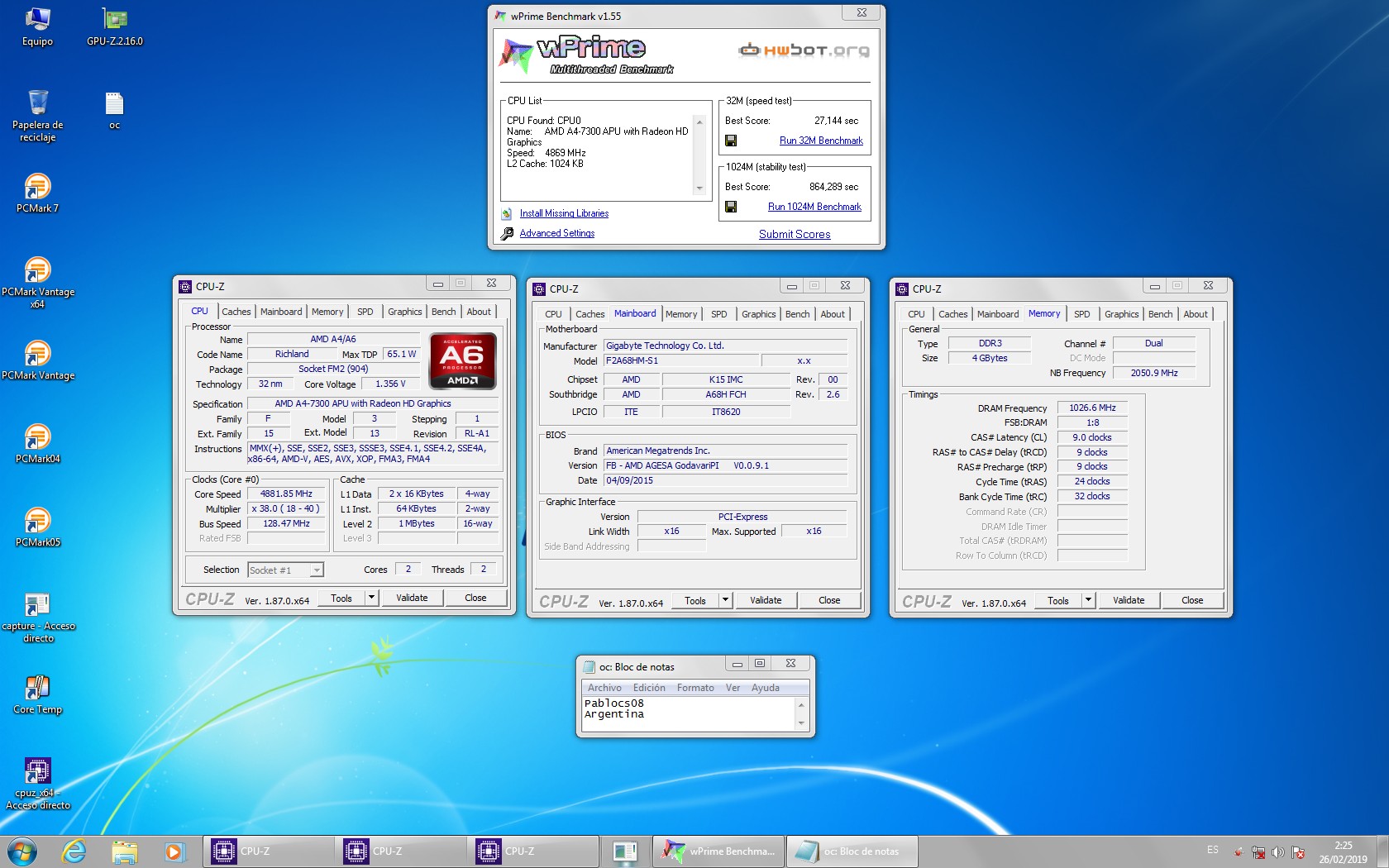Click Submit Scores link in wPrime

pos(795,234)
